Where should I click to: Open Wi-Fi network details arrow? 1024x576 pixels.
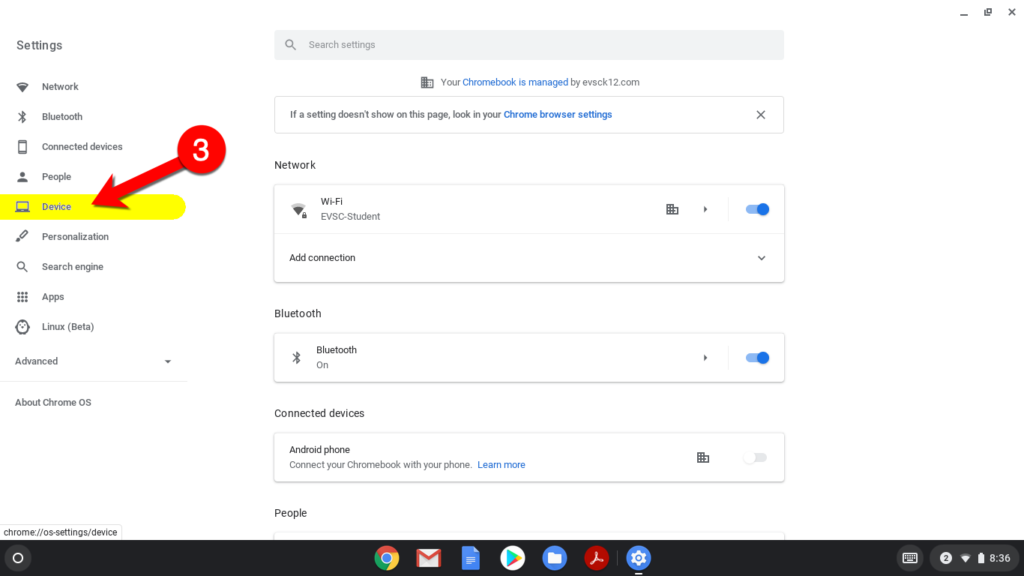point(705,210)
